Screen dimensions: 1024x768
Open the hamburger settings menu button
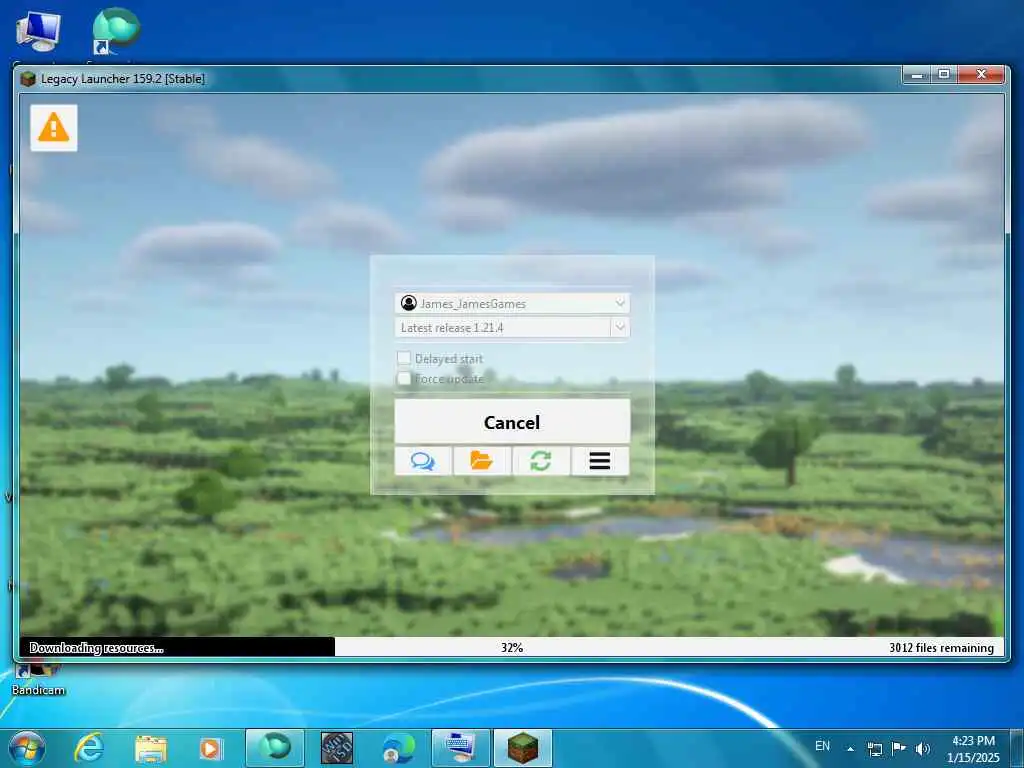pos(600,461)
